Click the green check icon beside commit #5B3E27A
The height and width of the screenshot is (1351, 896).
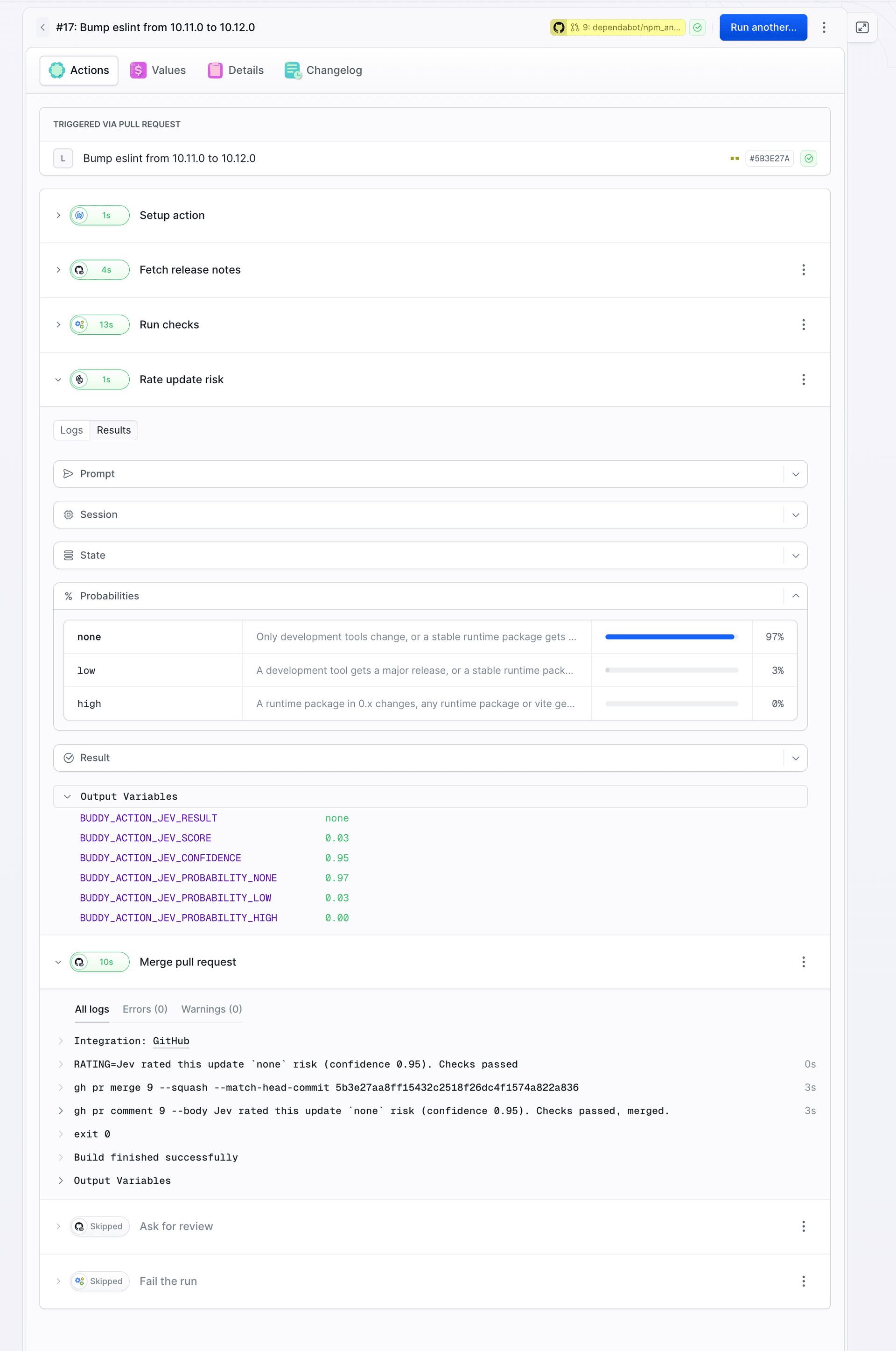pyautogui.click(x=808, y=158)
